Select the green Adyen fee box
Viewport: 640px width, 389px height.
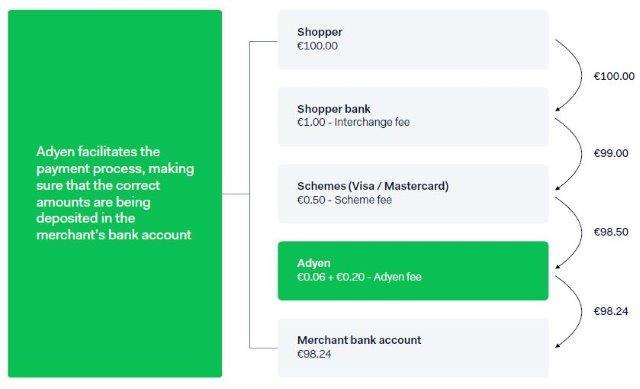tap(413, 271)
